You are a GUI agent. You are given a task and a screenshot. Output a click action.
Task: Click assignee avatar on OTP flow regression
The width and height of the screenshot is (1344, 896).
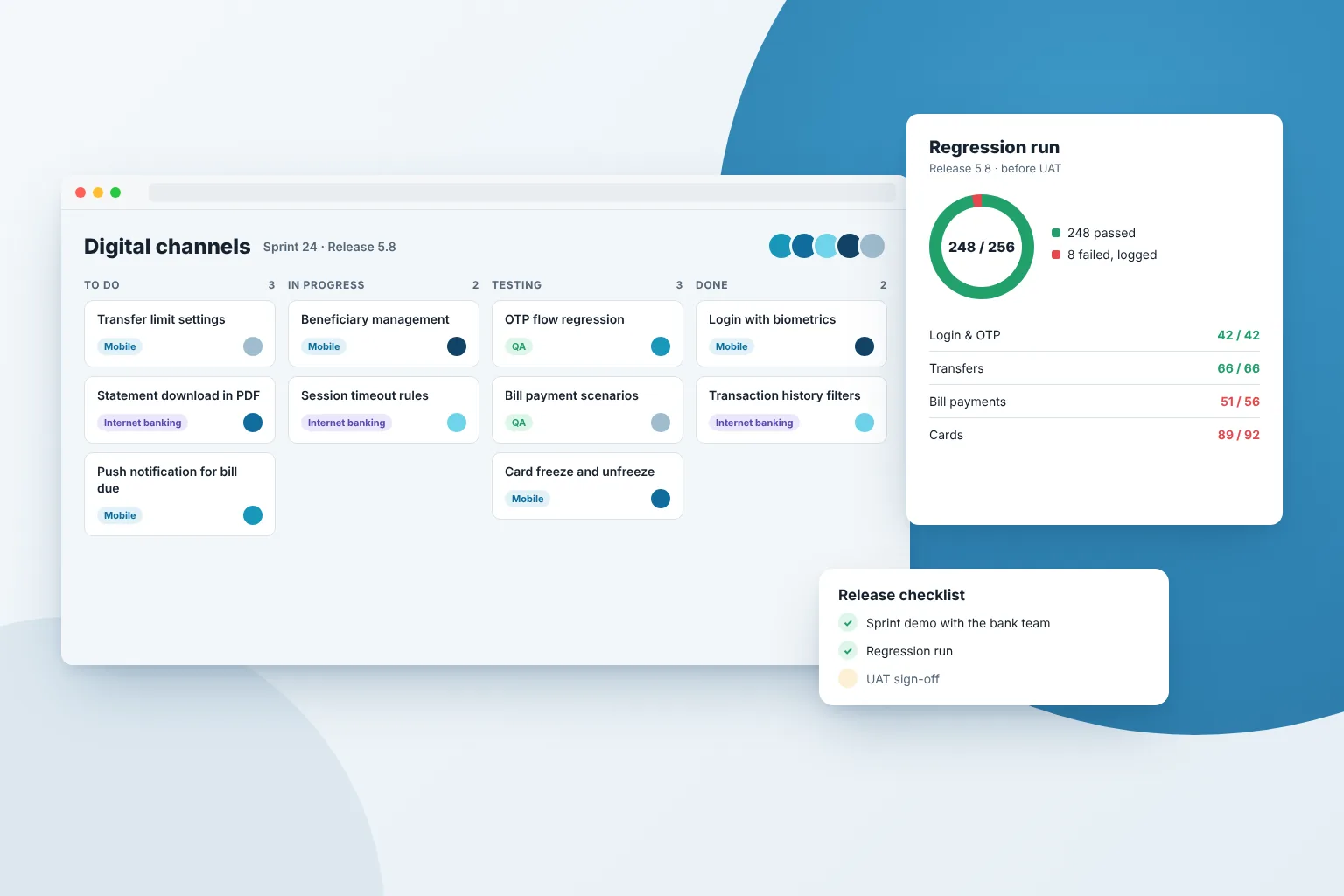661,346
